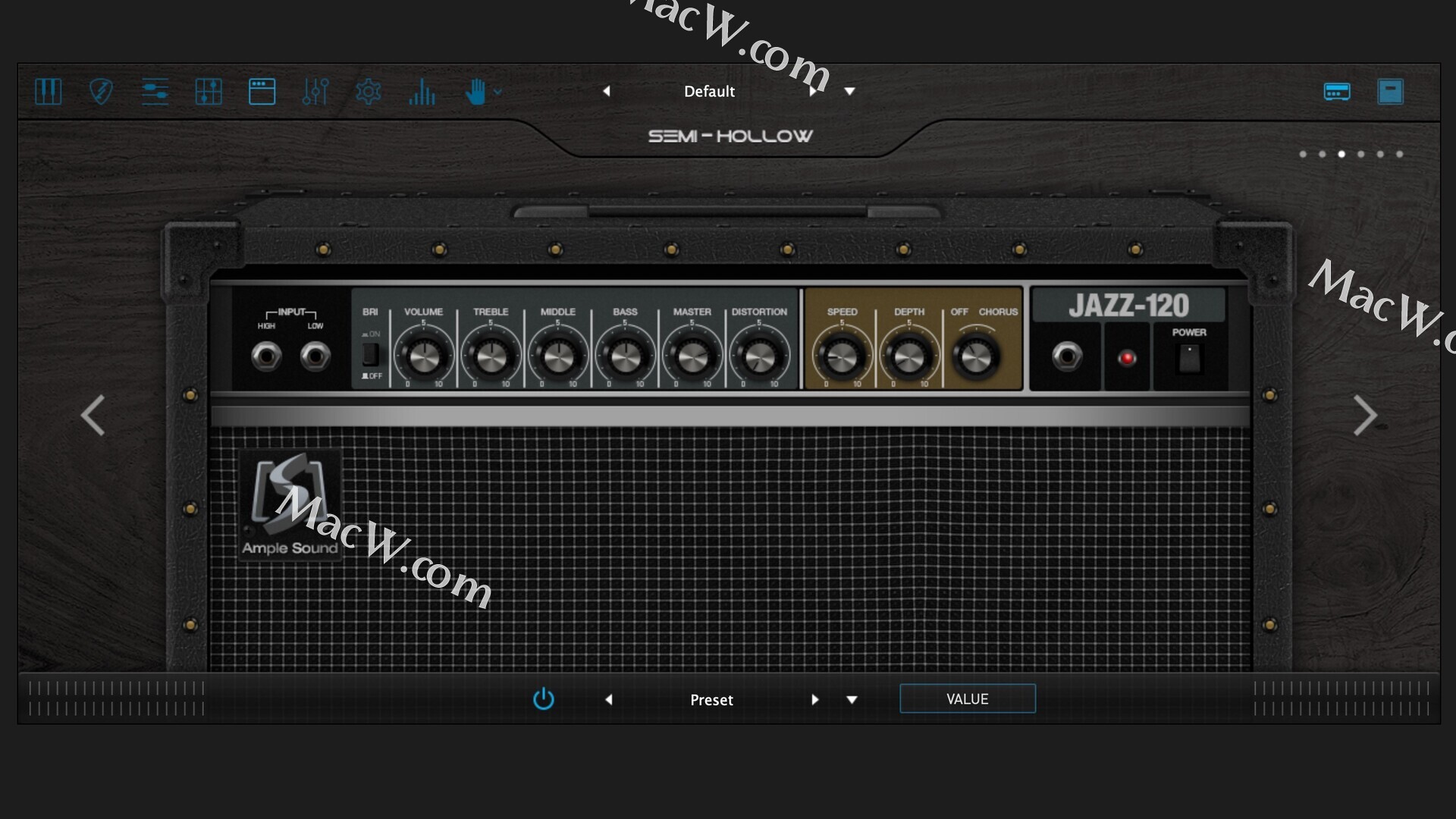The image size is (1456, 819).
Task: Click the BASS knob
Action: 625,356
